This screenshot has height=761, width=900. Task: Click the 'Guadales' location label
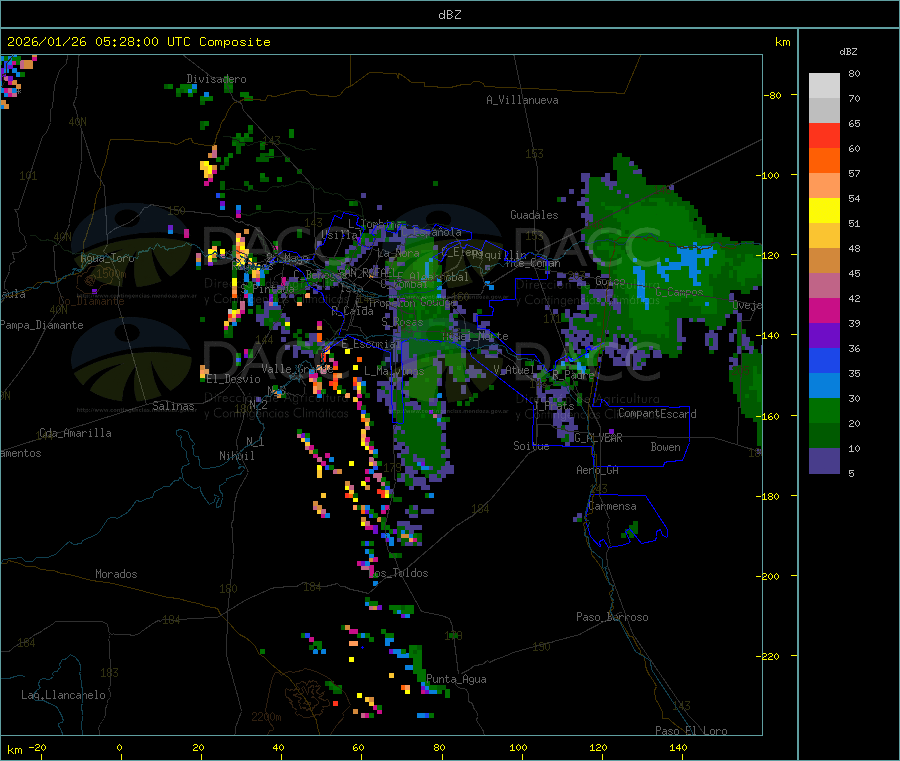click(x=534, y=215)
